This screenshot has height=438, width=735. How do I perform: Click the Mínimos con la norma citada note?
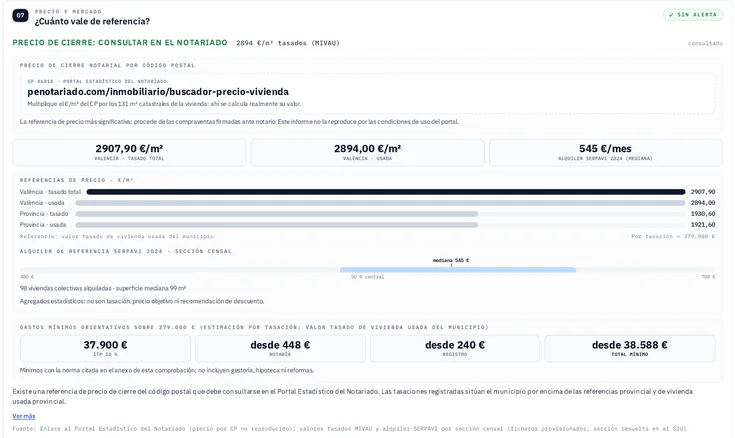[x=167, y=370]
